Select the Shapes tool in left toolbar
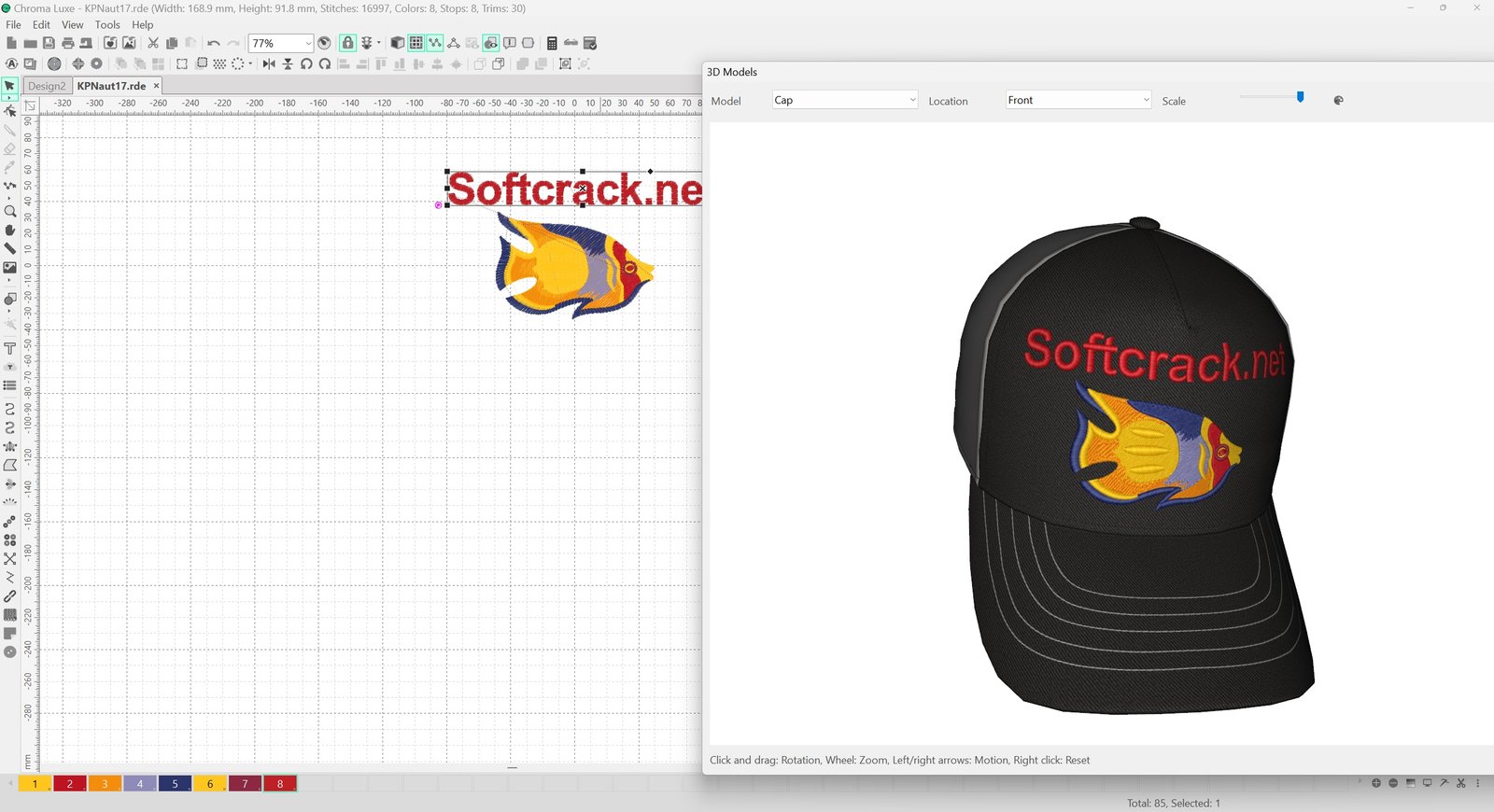This screenshot has height=812, width=1494. pyautogui.click(x=10, y=300)
